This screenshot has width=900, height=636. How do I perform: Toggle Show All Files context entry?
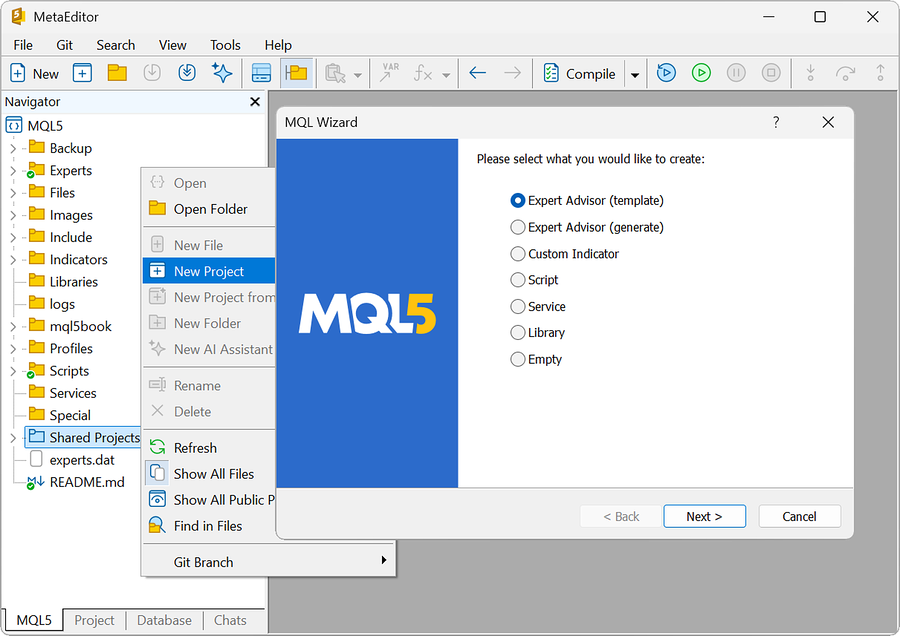coord(209,474)
